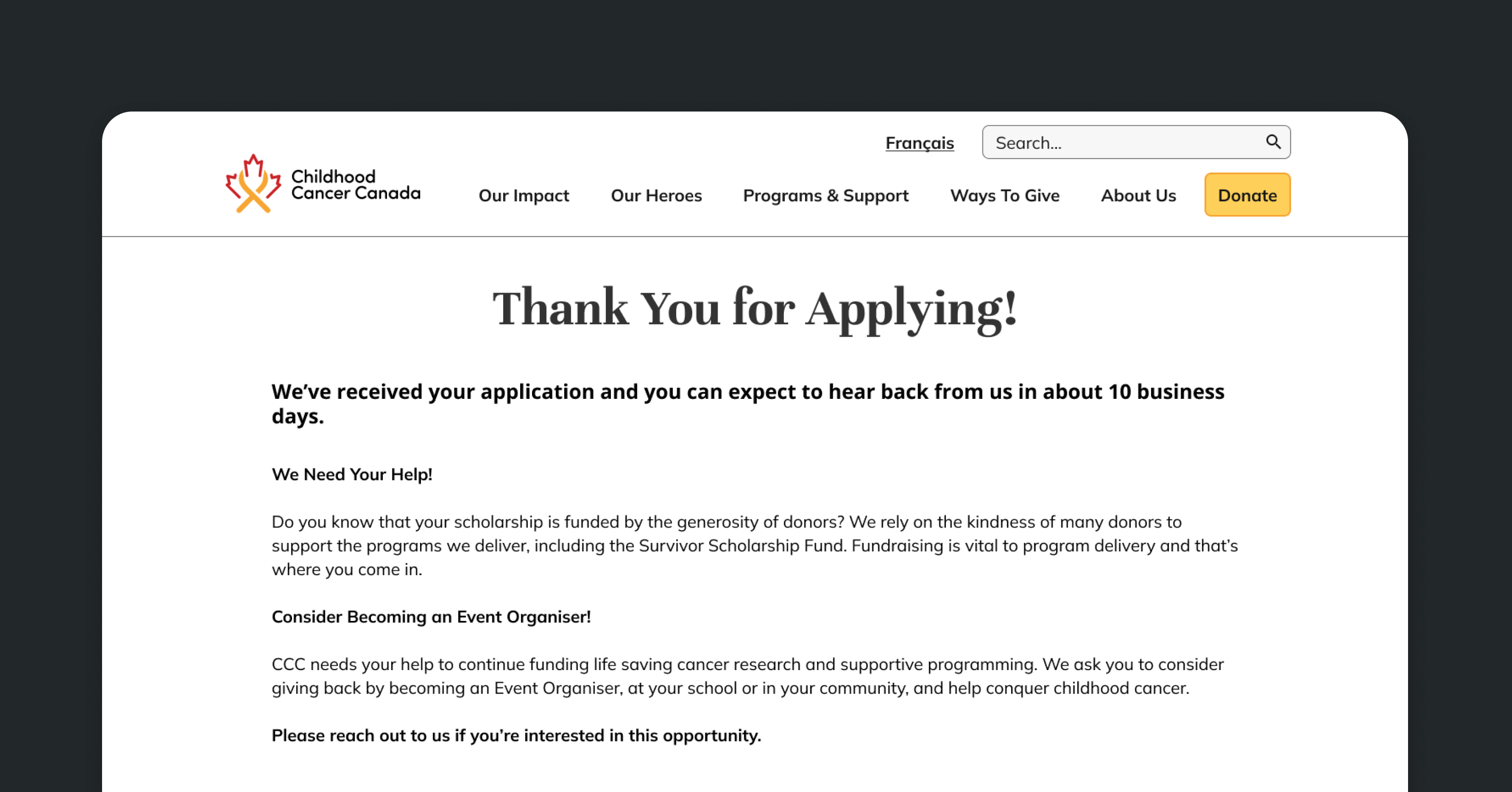Click the Childhood Cancer Canada logo text

point(355,184)
